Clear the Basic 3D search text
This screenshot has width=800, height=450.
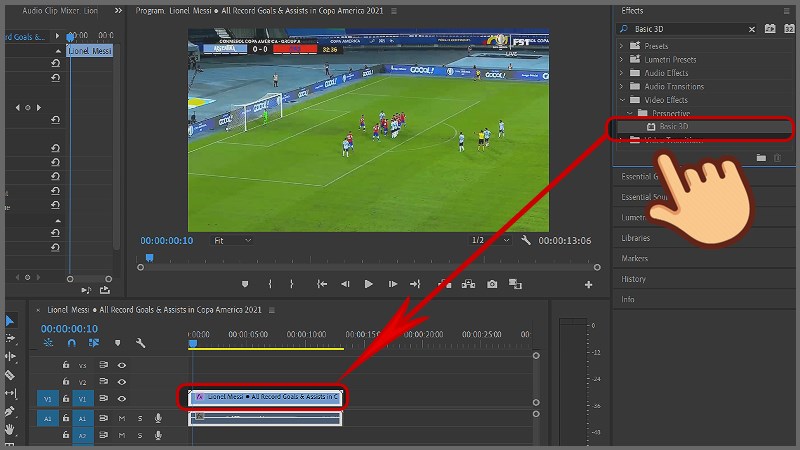(x=752, y=30)
